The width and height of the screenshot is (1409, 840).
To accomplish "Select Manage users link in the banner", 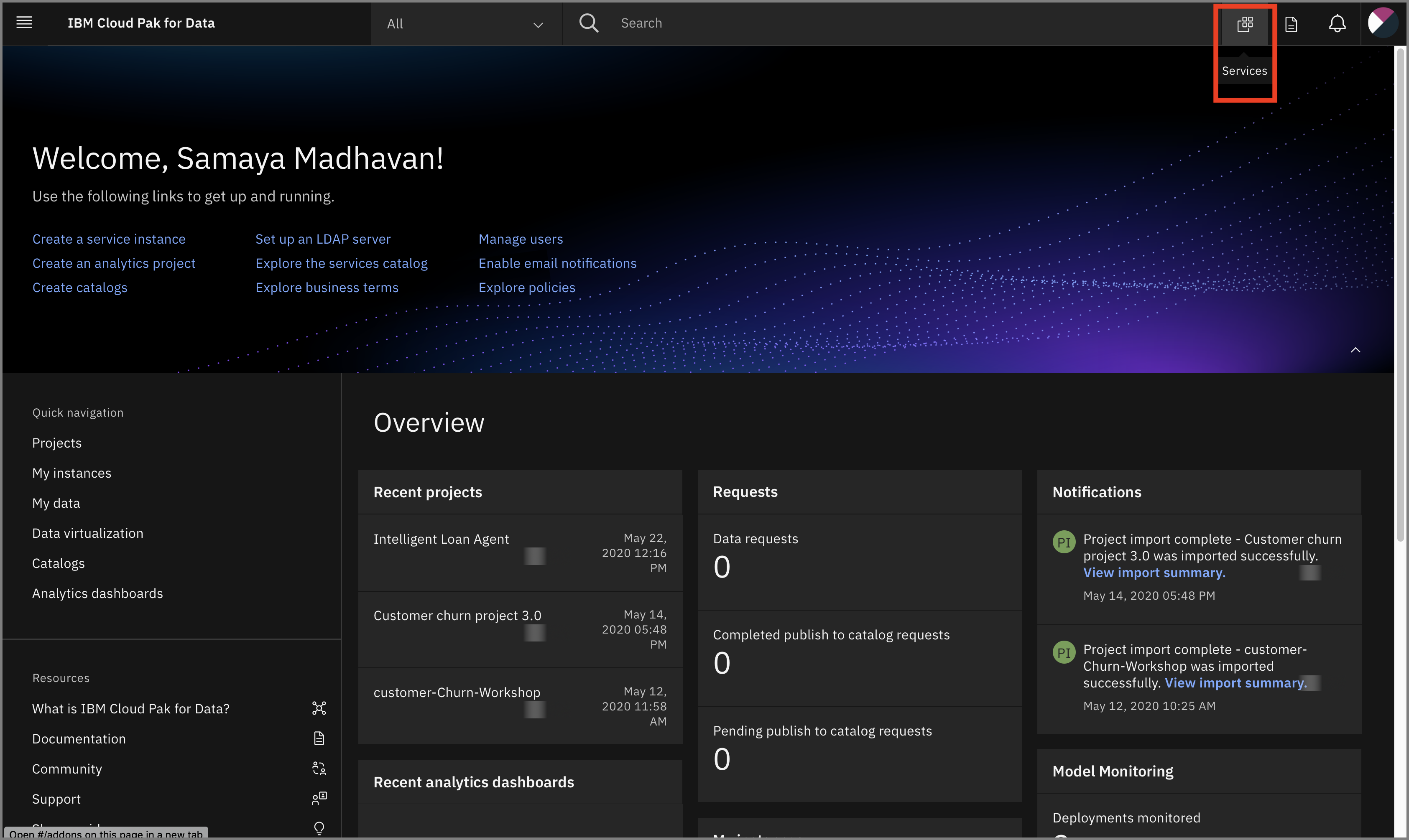I will pyautogui.click(x=521, y=238).
